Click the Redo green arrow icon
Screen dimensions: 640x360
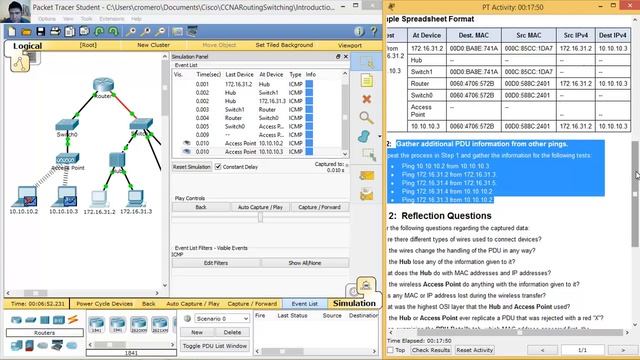pos(113,31)
